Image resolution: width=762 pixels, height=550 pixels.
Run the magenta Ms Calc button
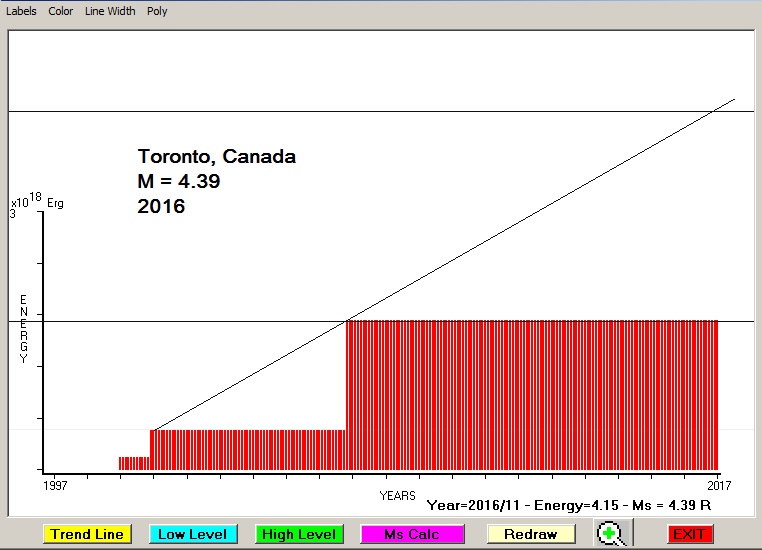click(411, 534)
